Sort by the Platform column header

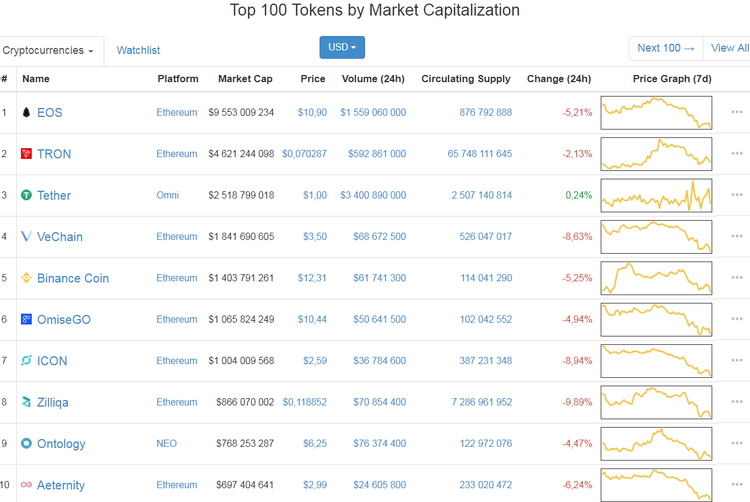(x=178, y=79)
